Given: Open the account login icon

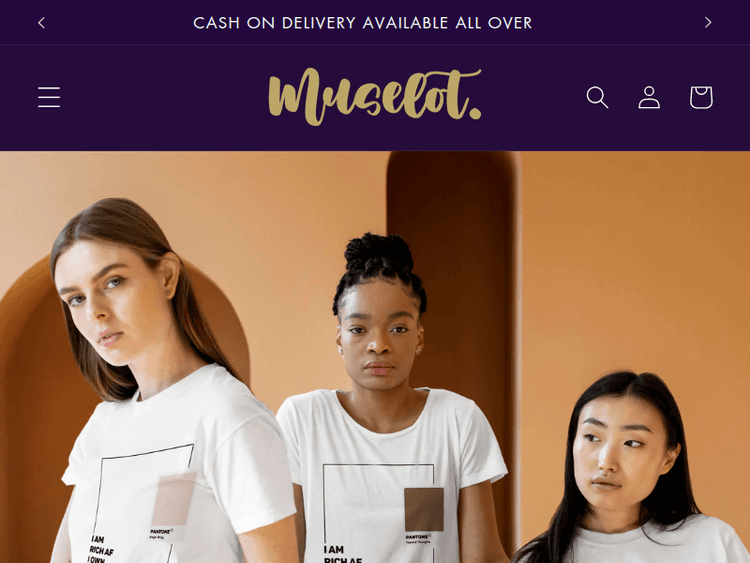Looking at the screenshot, I should pos(649,97).
